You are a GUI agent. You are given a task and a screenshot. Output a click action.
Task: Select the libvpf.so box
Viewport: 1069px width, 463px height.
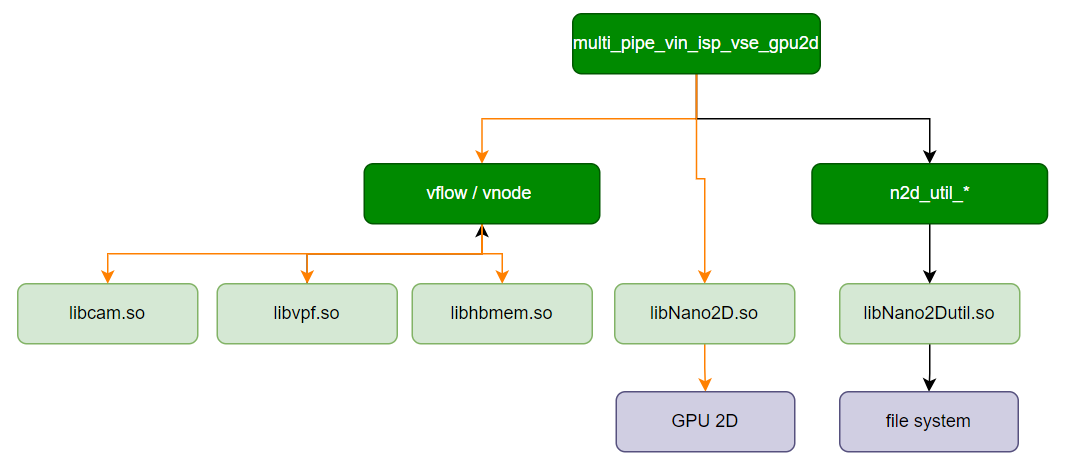pyautogui.click(x=307, y=314)
